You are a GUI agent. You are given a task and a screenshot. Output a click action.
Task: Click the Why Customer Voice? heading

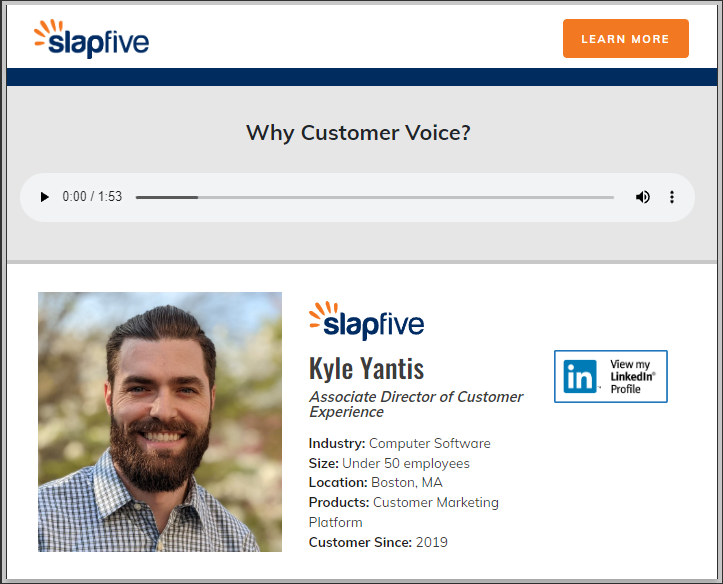coord(358,133)
